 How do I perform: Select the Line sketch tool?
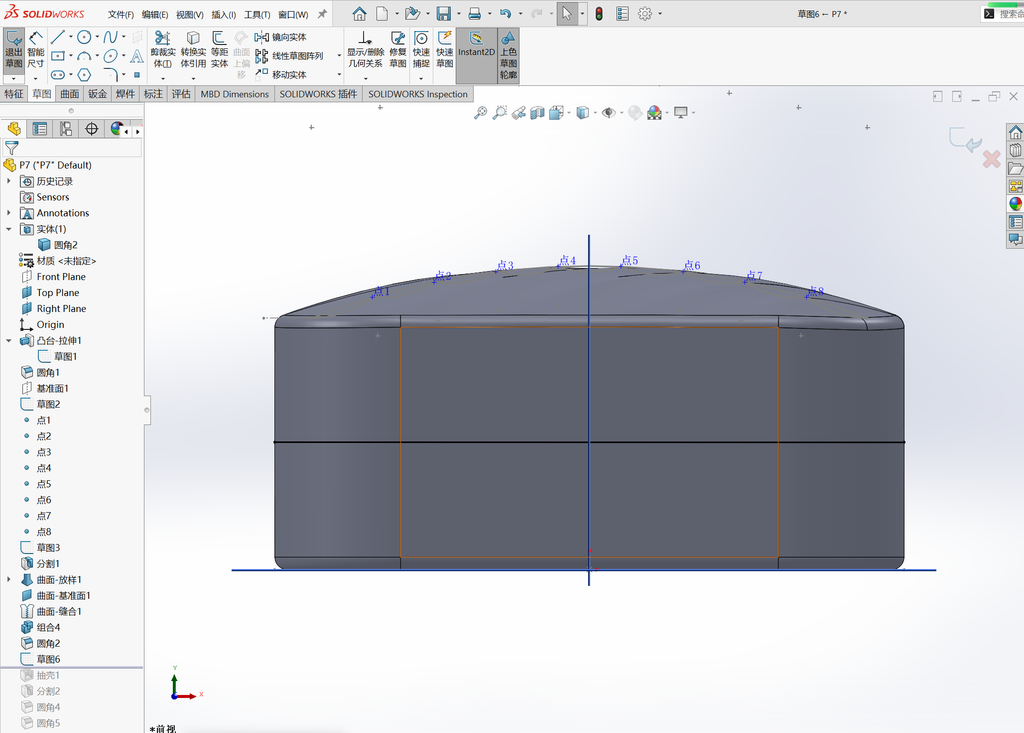57,37
